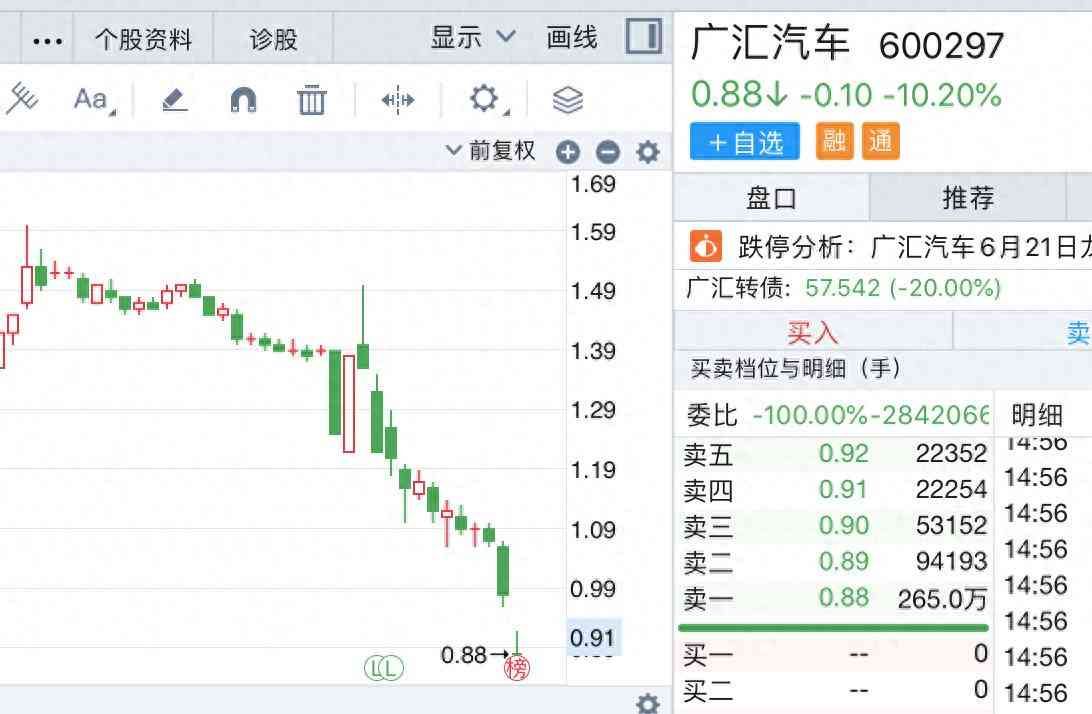
Task: Enable the magnet snap tool
Action: click(x=243, y=99)
